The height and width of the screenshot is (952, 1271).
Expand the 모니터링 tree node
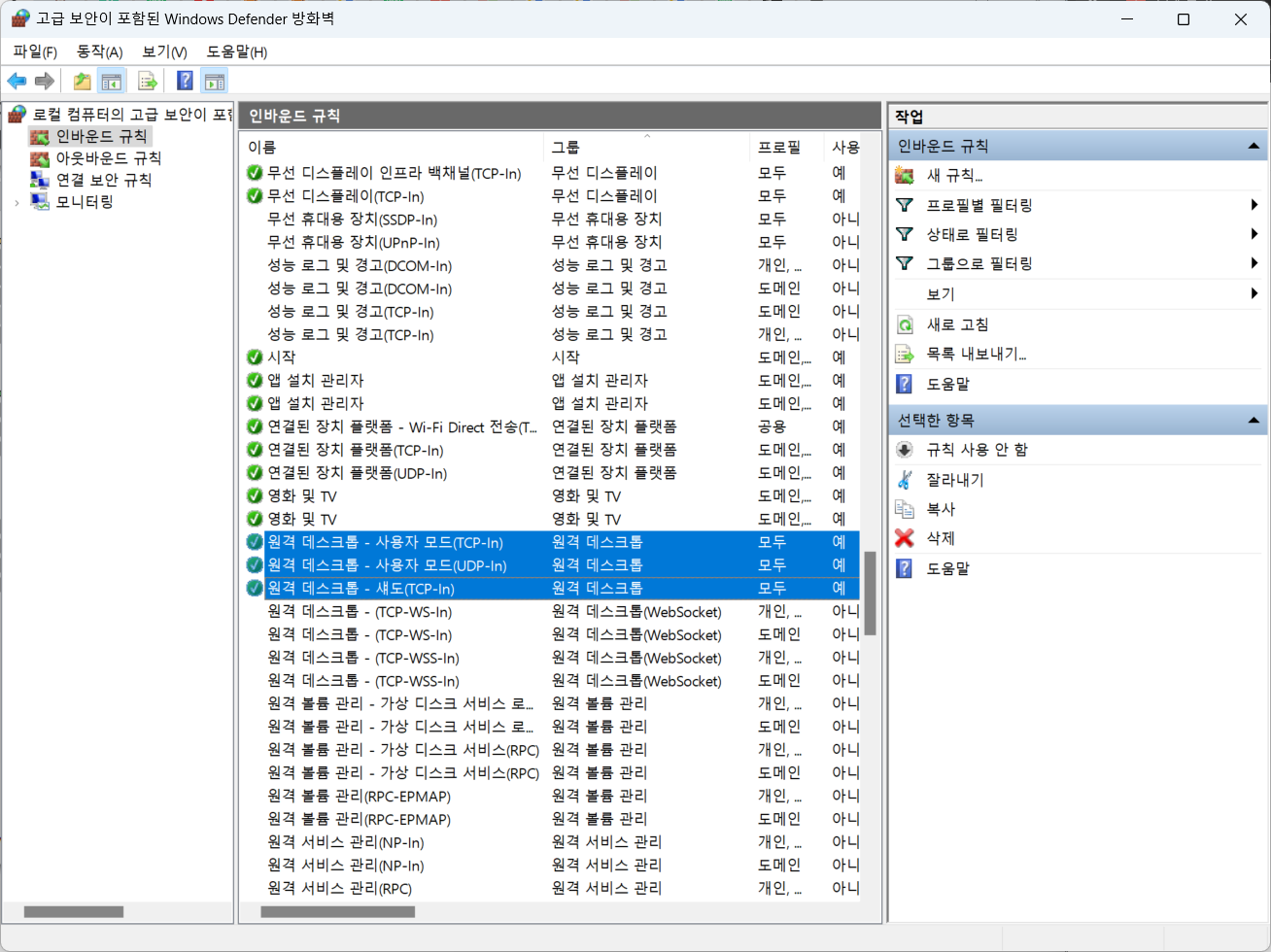click(17, 203)
